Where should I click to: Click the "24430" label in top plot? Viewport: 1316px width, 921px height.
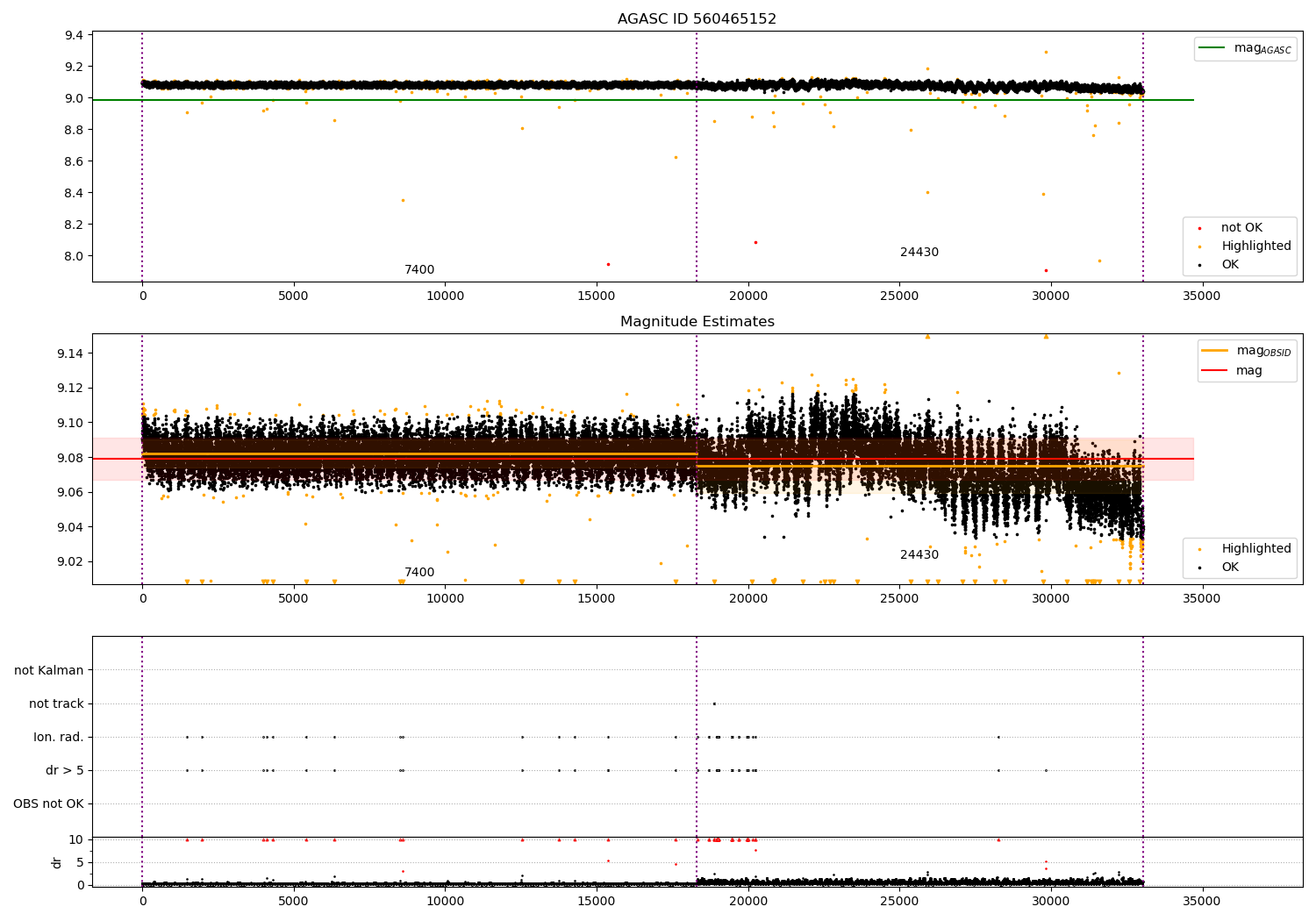pos(919,253)
